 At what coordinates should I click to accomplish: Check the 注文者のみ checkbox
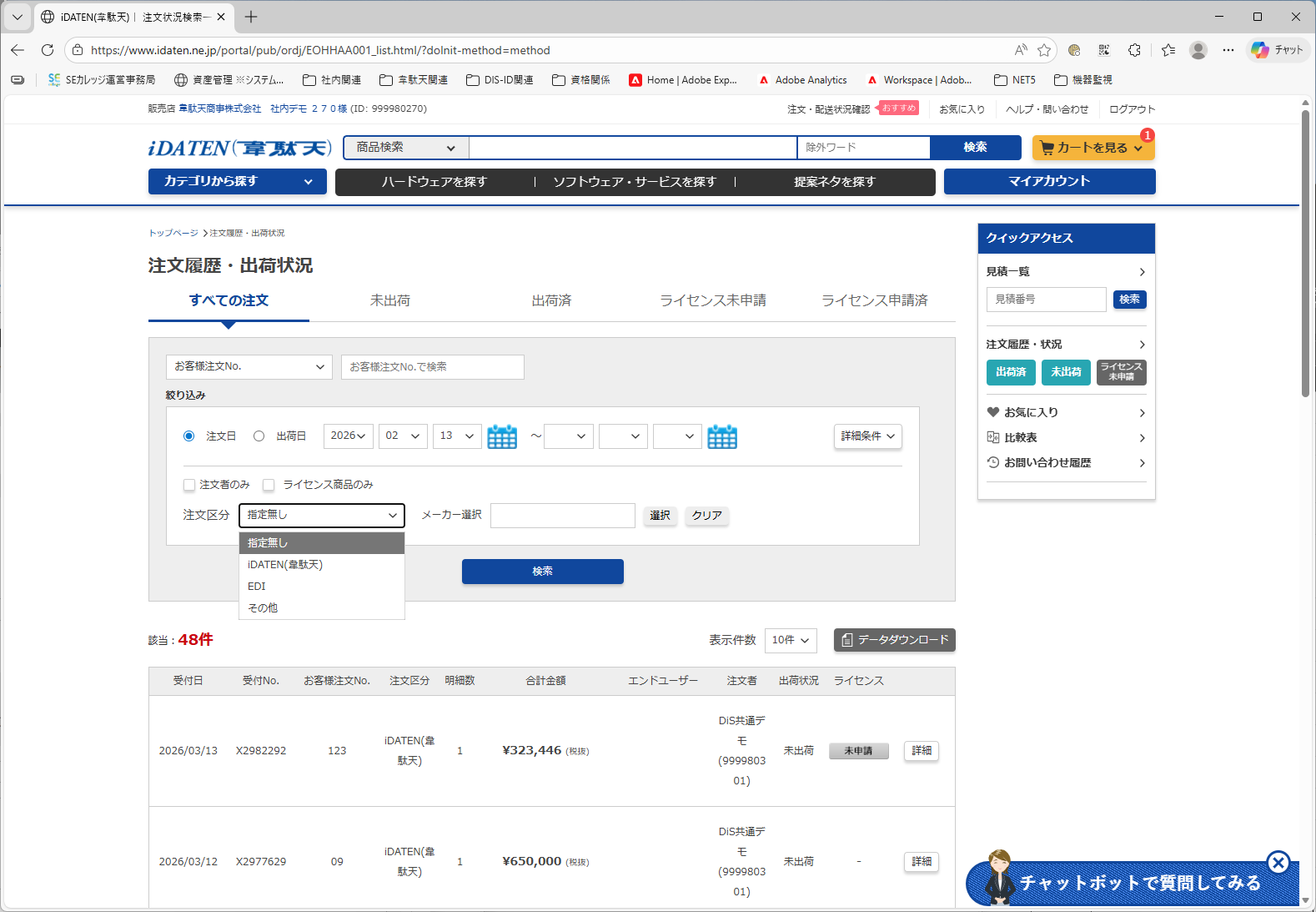pyautogui.click(x=189, y=485)
